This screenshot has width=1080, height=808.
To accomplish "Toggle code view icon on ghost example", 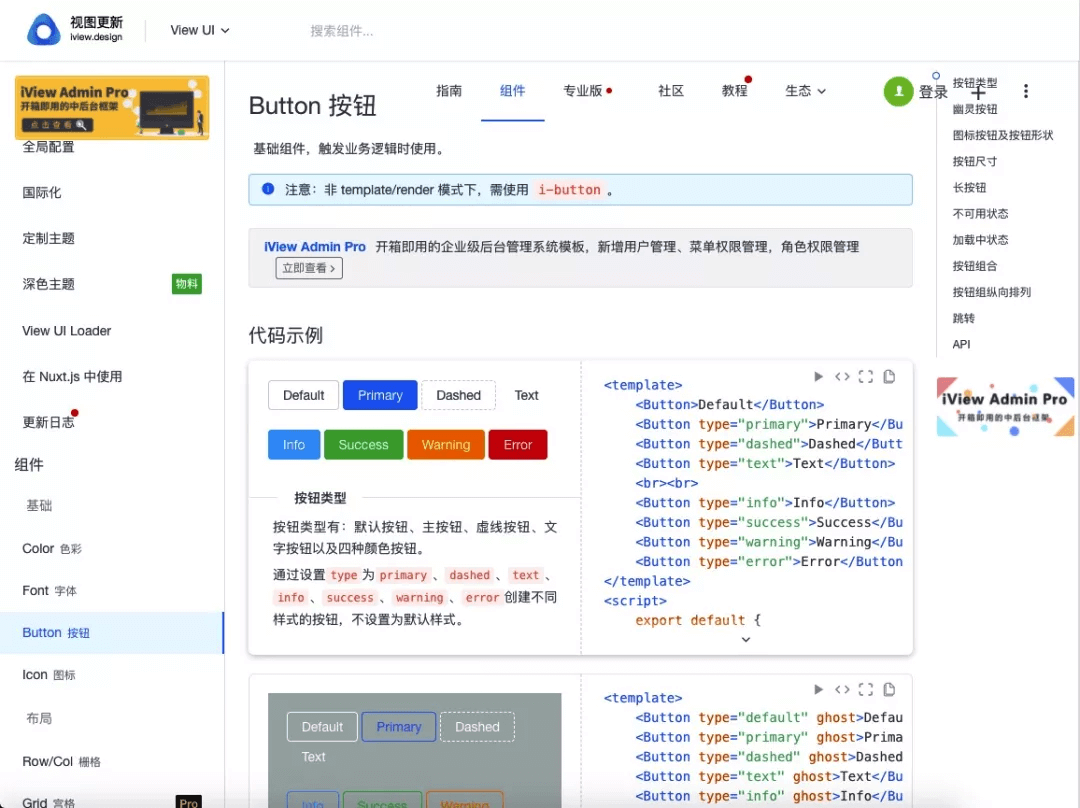I will coord(842,690).
